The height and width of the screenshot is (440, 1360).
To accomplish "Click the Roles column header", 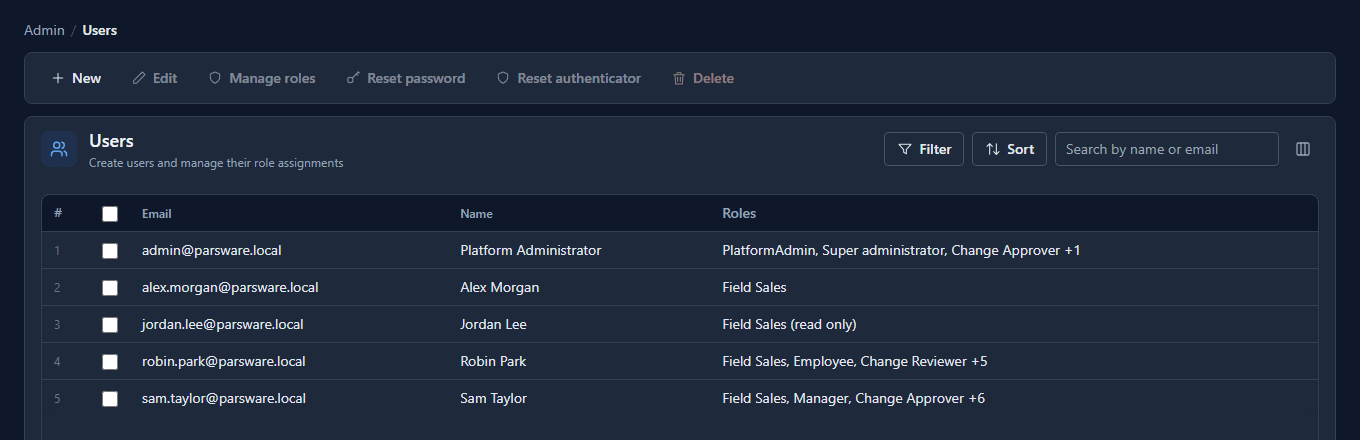I will pos(739,214).
